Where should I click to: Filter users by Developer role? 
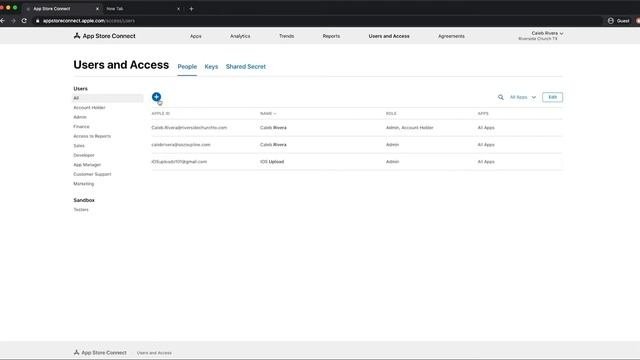point(84,155)
